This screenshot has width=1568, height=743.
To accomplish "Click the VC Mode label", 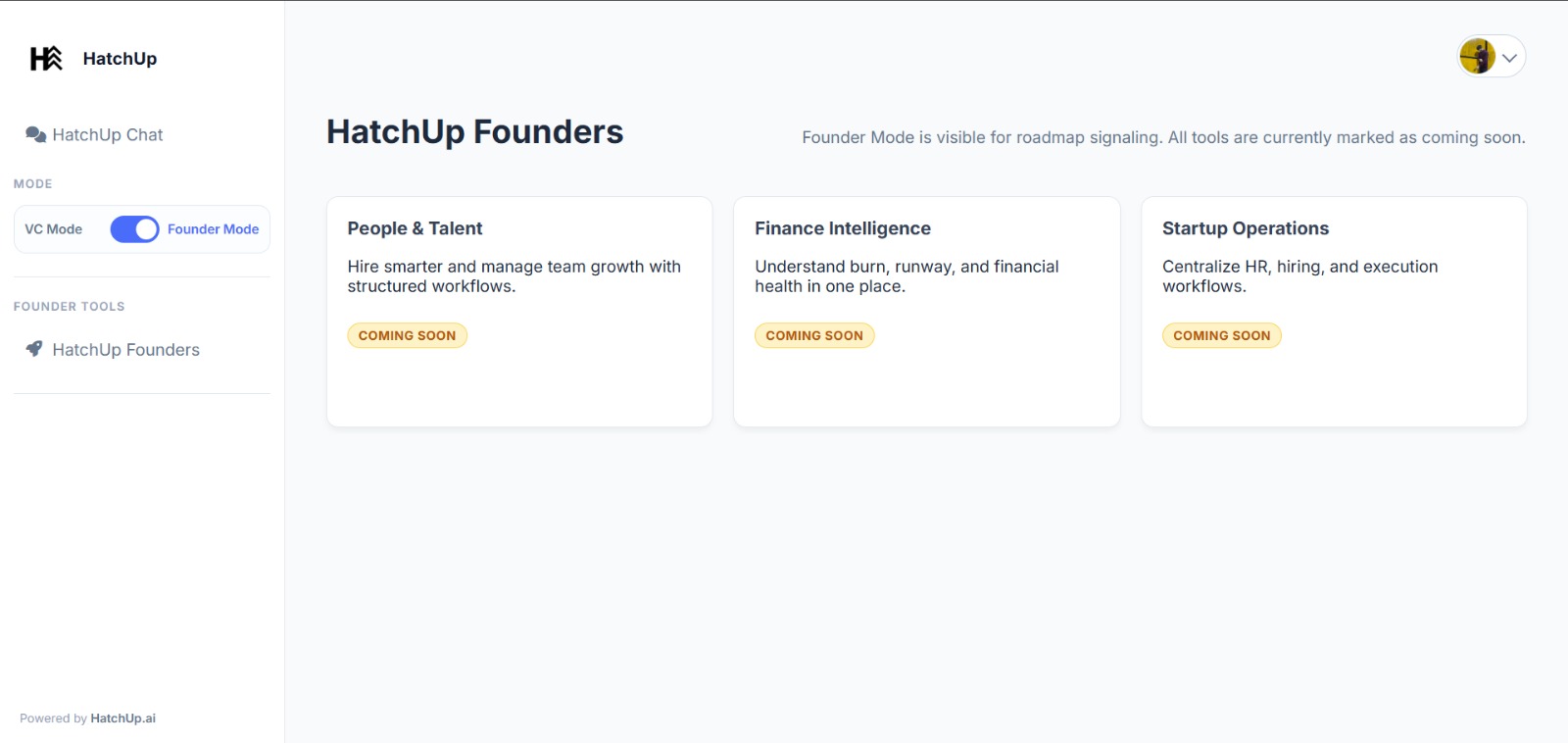I will 53,228.
